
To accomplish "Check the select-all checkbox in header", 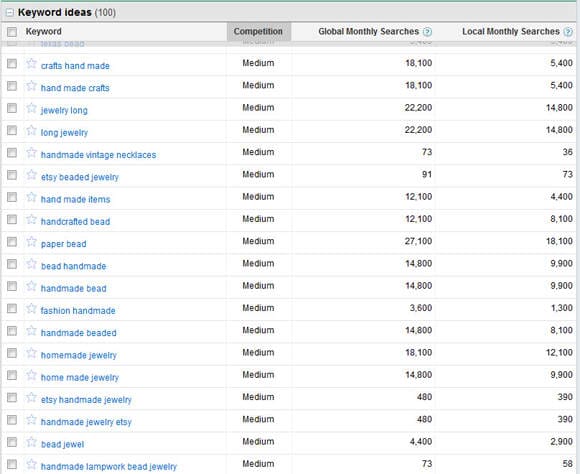I will point(12,32).
